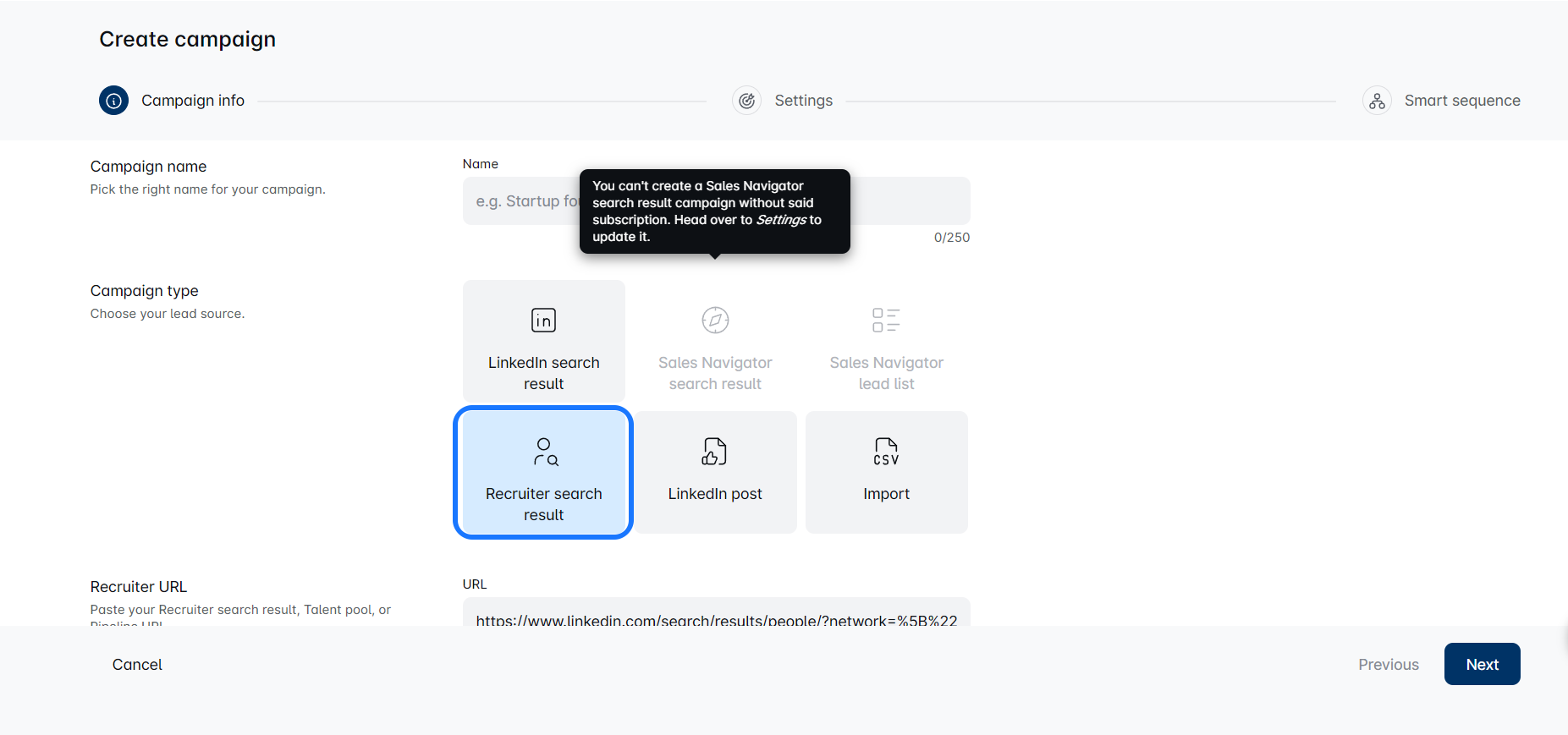Go back with the Previous button
1568x735 pixels.
coord(1388,665)
